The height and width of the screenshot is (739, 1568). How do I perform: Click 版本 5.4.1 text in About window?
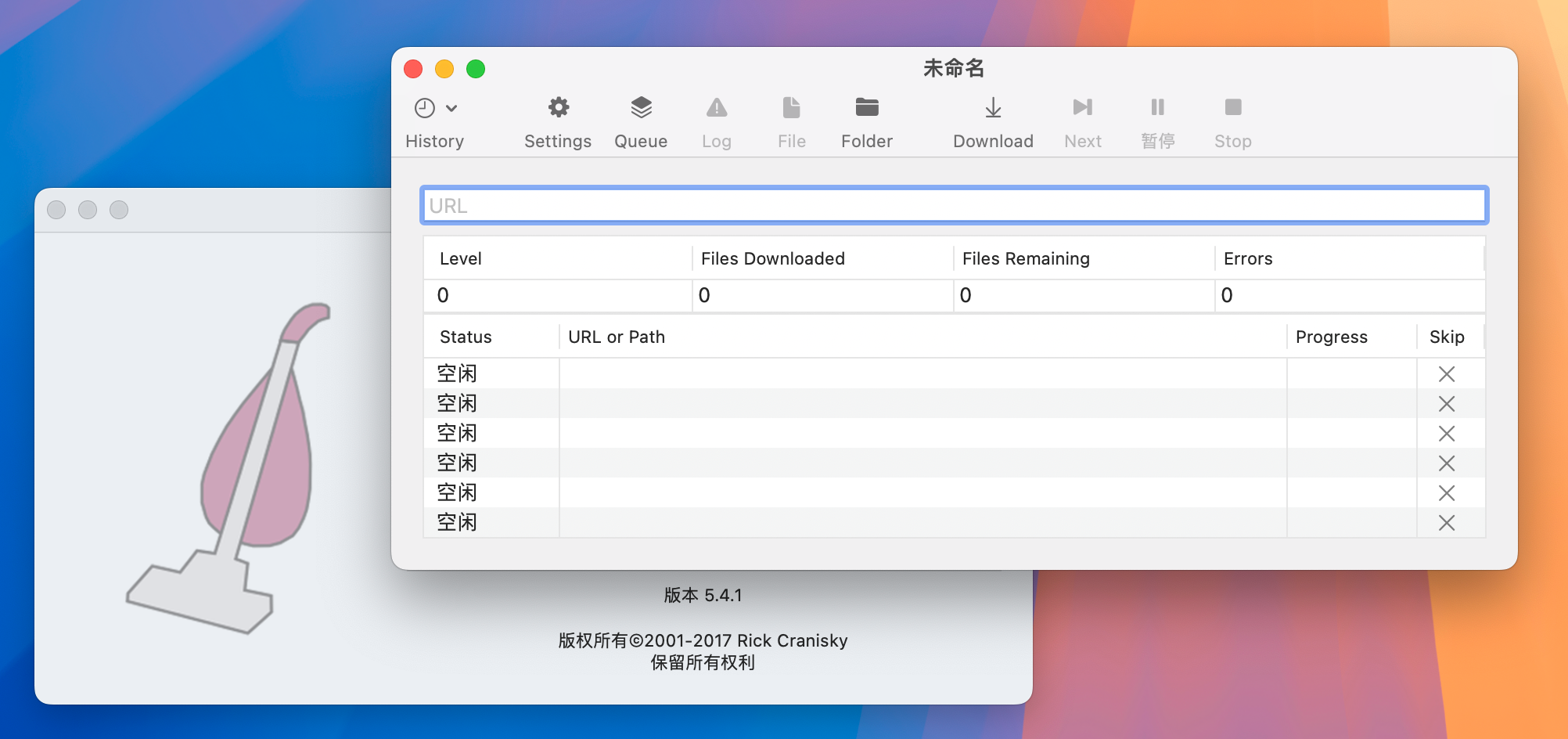pos(703,596)
